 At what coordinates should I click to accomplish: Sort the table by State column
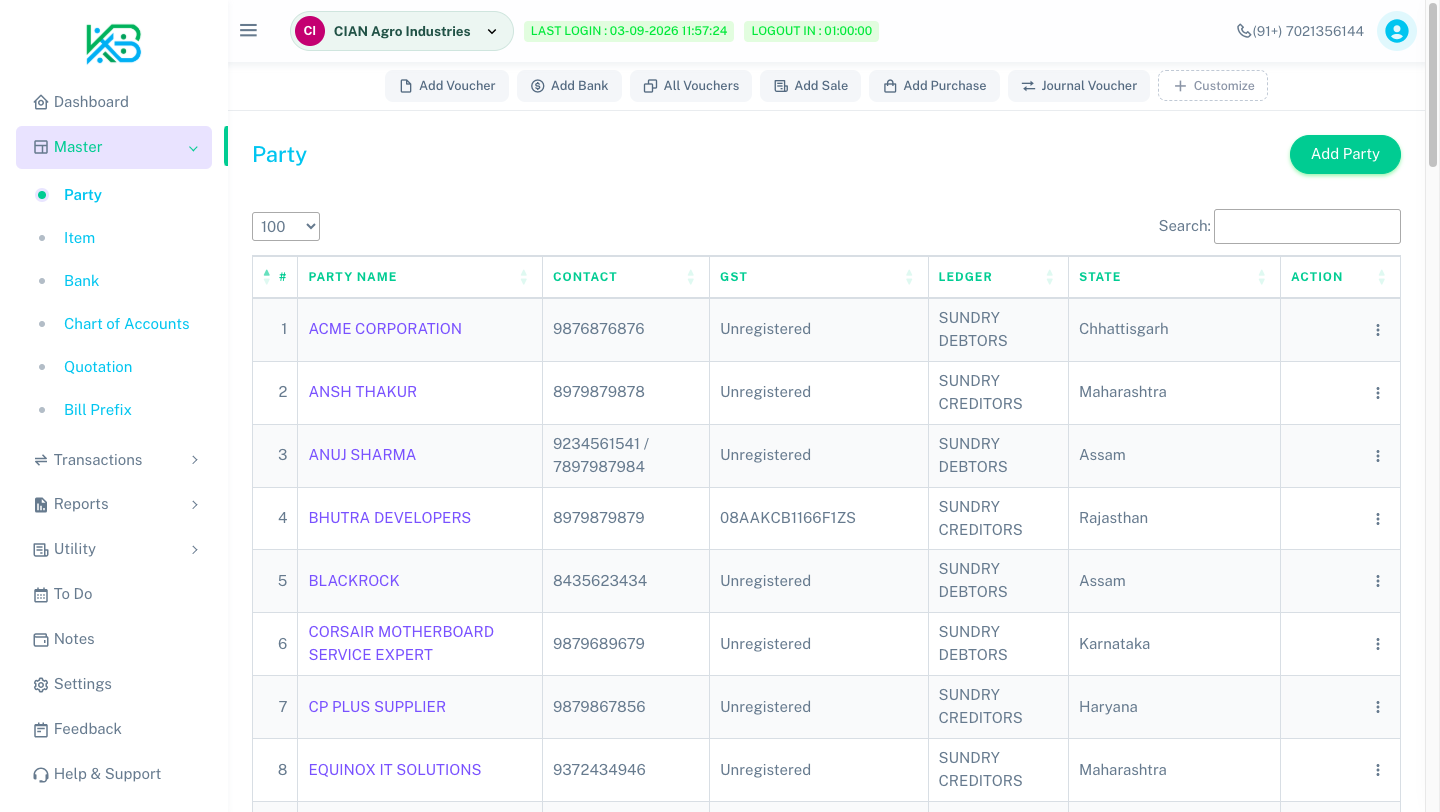pyautogui.click(x=1174, y=277)
